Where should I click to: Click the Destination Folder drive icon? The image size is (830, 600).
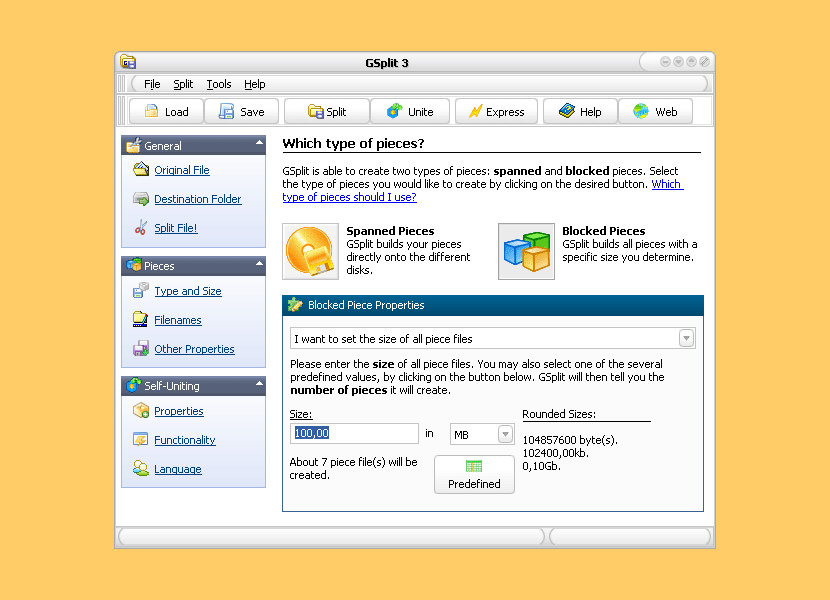[141, 199]
